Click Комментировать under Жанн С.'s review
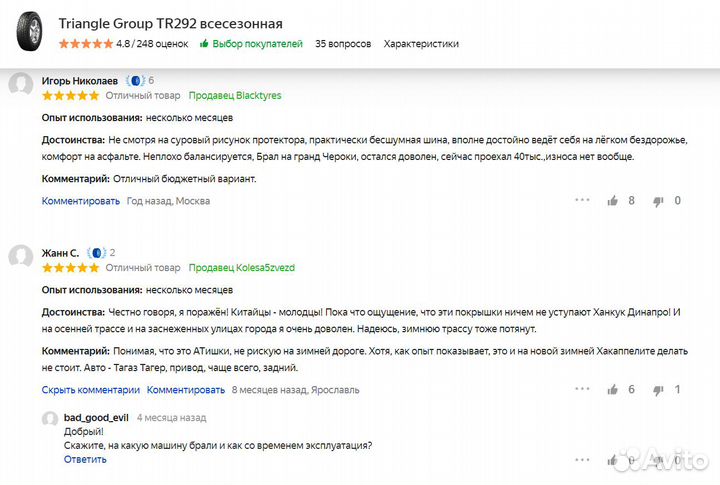Image resolution: width=720 pixels, height=485 pixels. [x=185, y=390]
